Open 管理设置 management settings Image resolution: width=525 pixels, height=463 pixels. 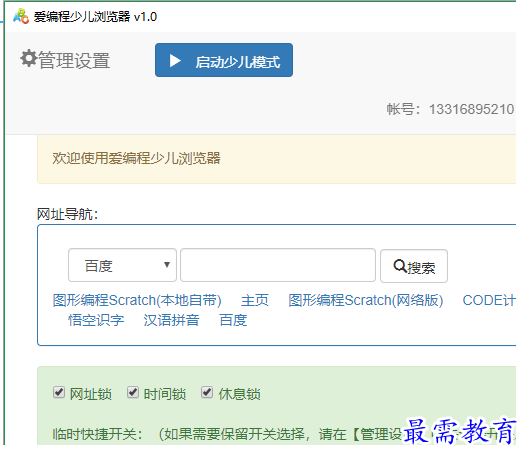coord(65,60)
